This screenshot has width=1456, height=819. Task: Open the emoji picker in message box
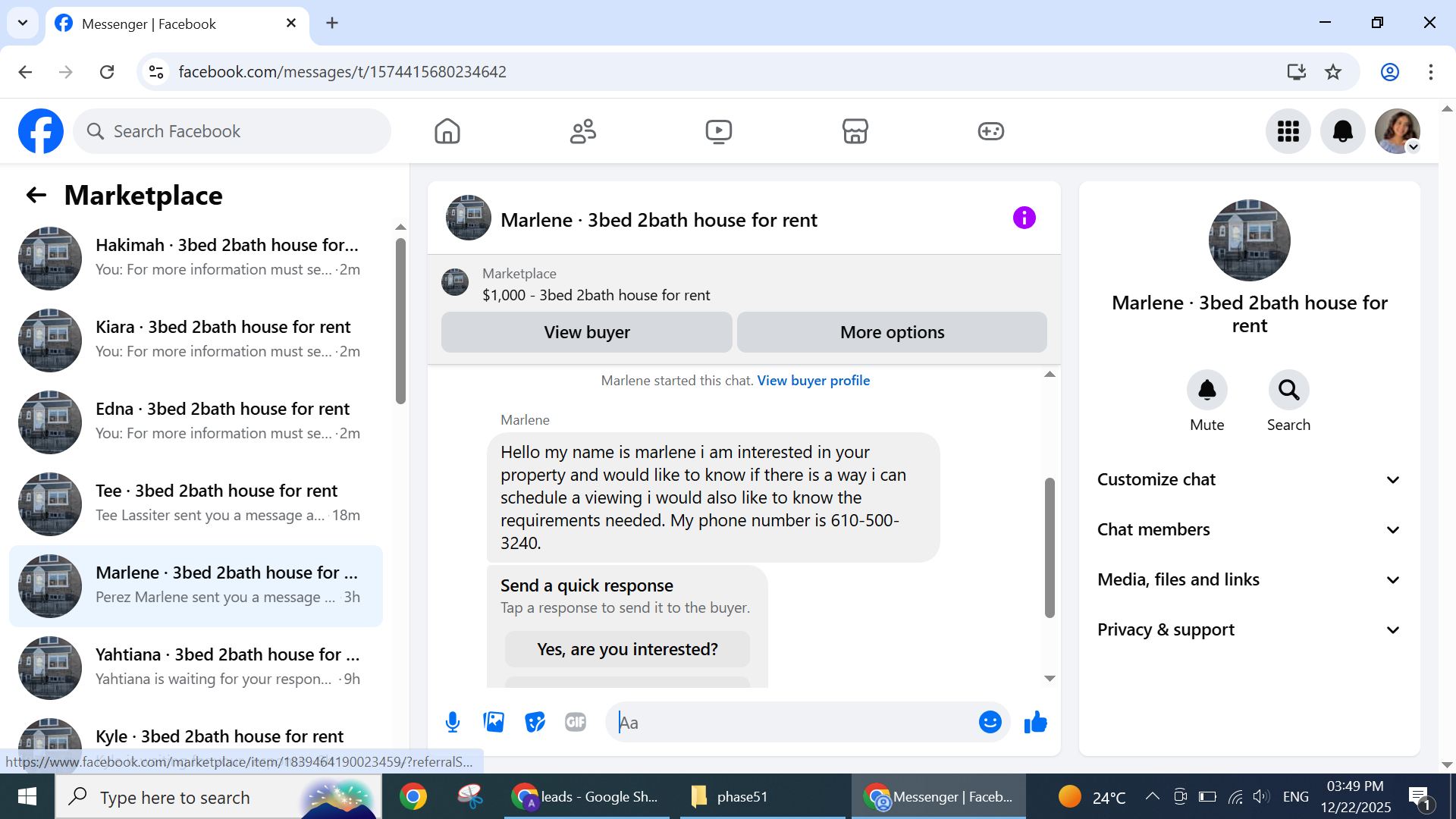click(x=990, y=722)
